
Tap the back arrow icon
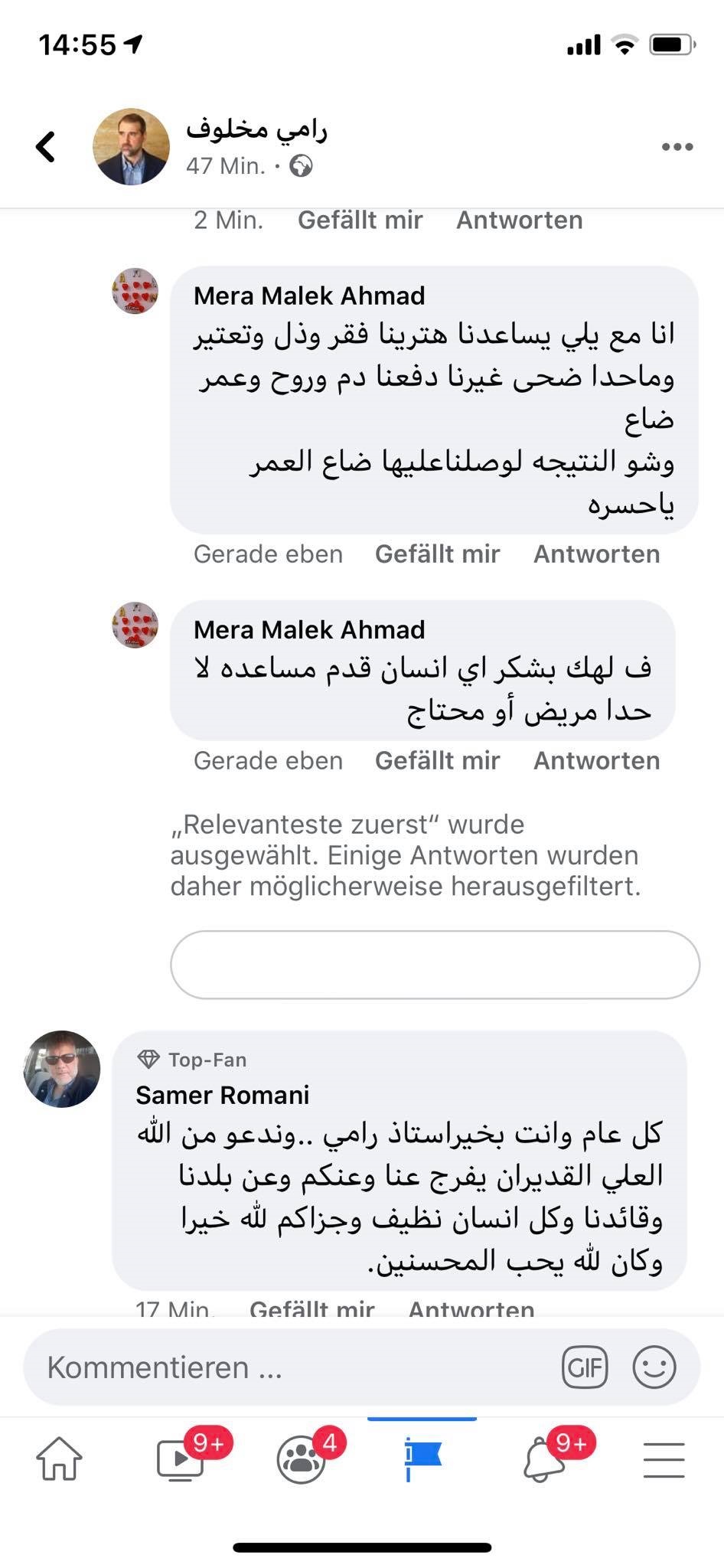pyautogui.click(x=46, y=146)
